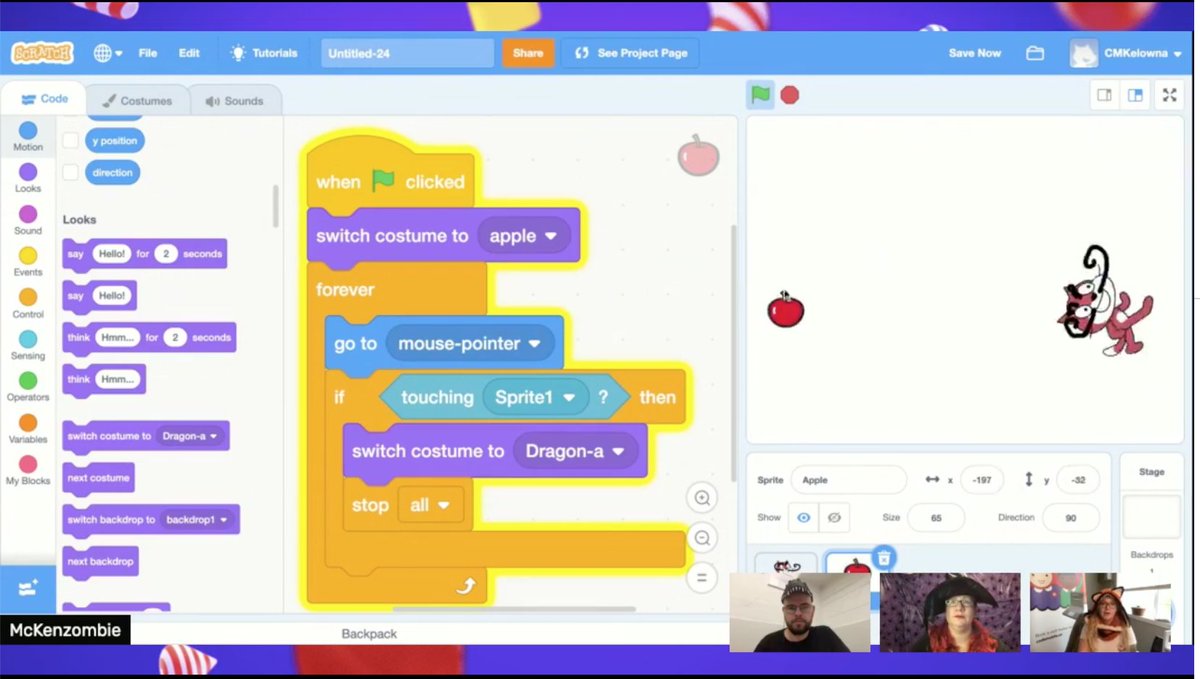Click say Hello! for 2 seconds block
This screenshot has width=1200, height=679.
point(145,254)
